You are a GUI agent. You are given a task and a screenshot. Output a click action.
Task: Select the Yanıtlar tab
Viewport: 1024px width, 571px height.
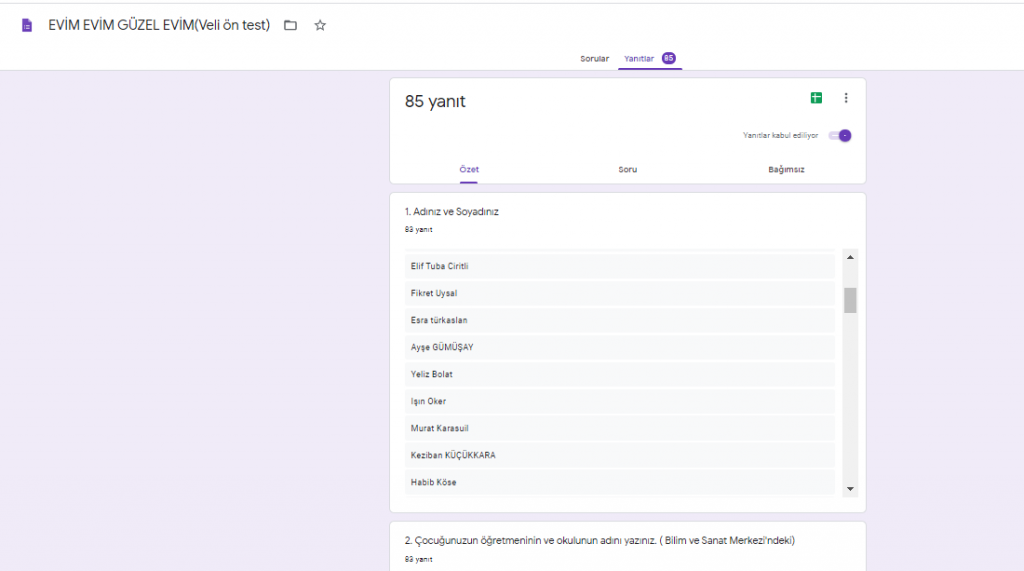click(x=639, y=59)
